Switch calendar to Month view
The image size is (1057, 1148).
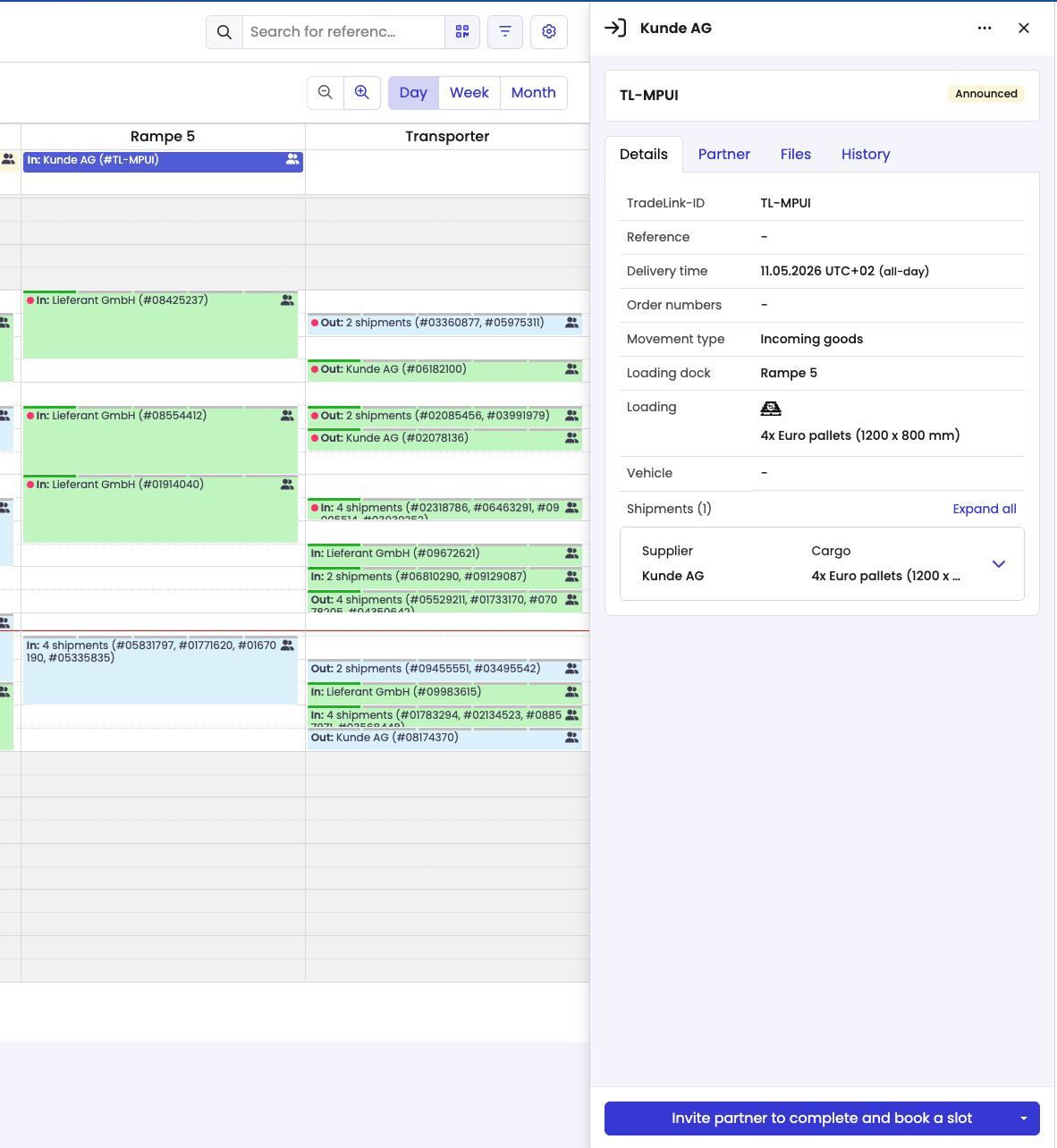[534, 92]
